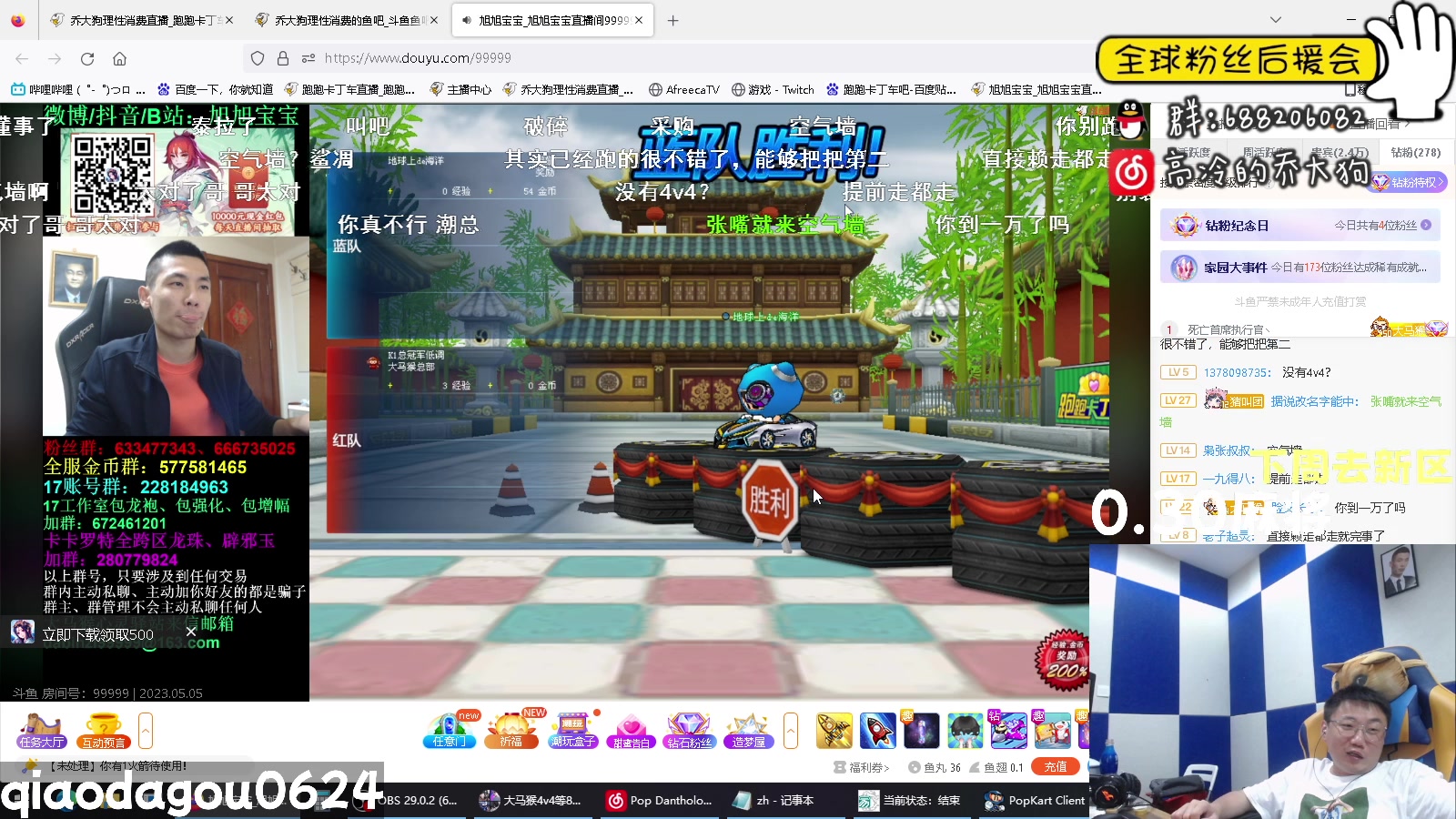Open the 任务大厅 task hall icon
Image resolution: width=1456 pixels, height=819 pixels.
[x=42, y=731]
